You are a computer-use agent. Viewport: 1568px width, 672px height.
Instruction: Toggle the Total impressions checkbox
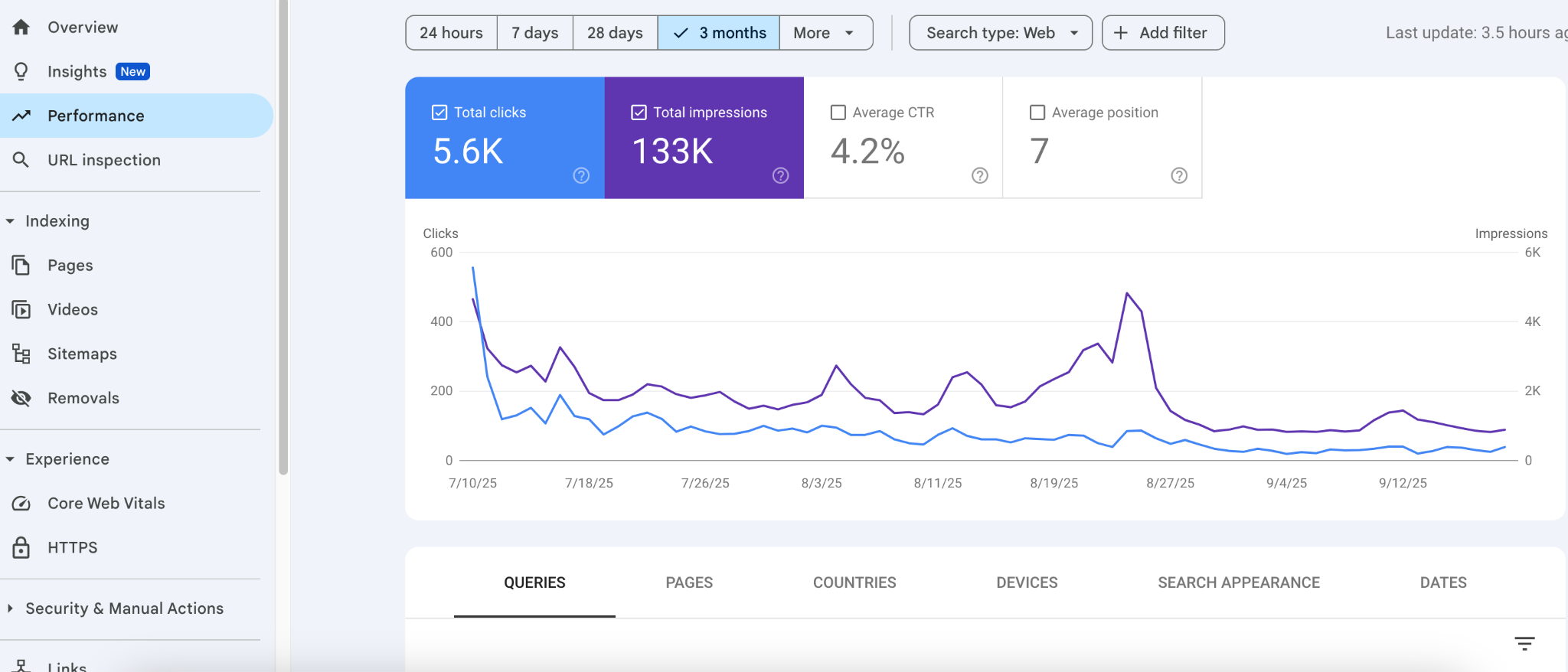click(x=639, y=113)
